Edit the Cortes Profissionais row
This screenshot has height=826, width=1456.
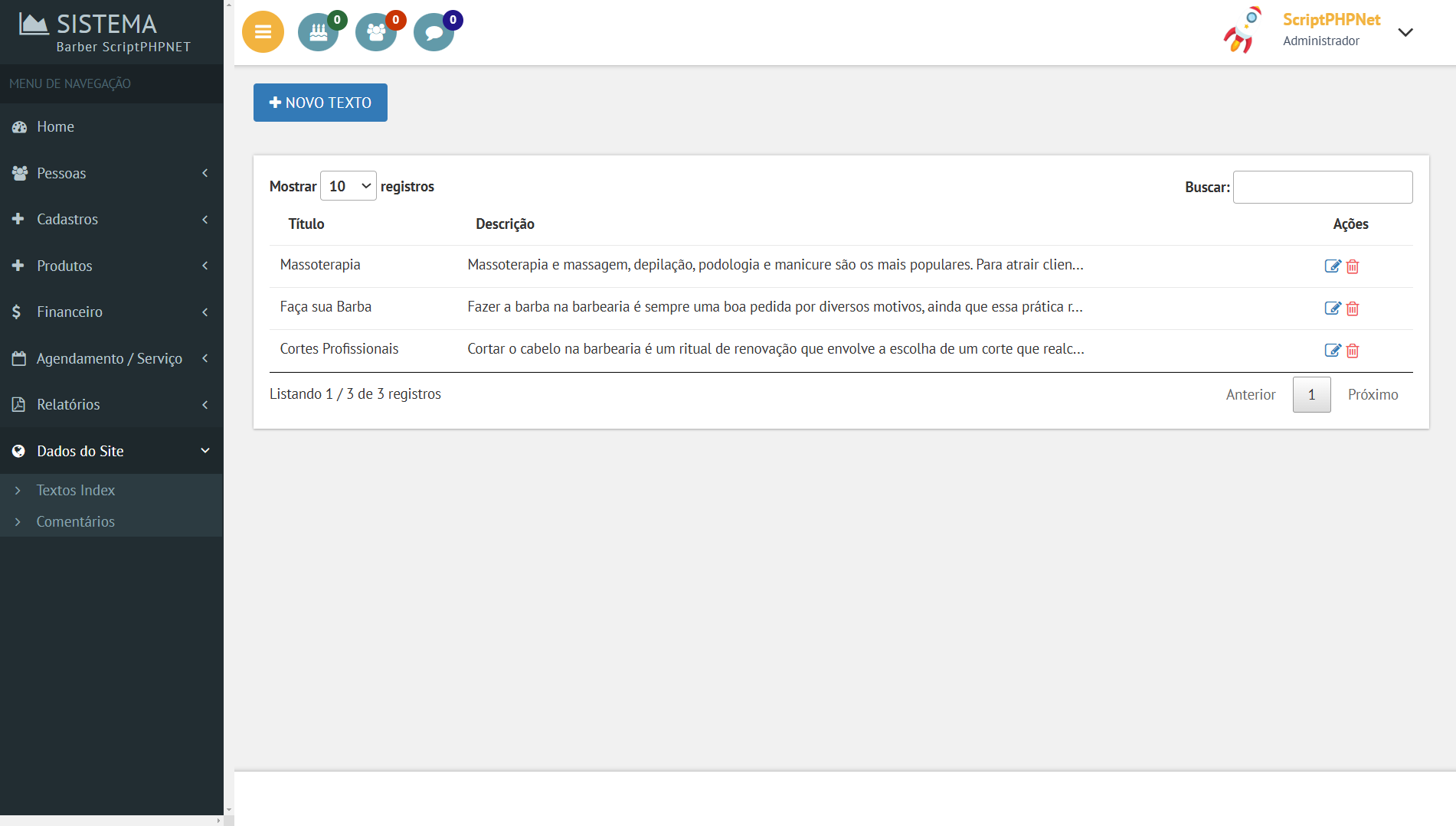(1332, 351)
